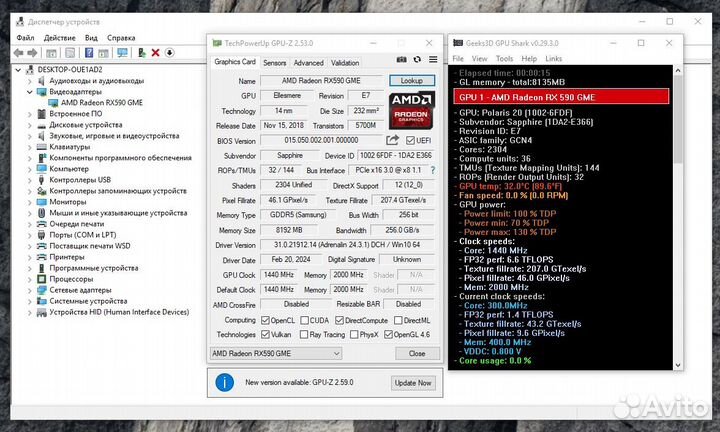Click the Сетевые адаптеры network icon
The width and height of the screenshot is (720, 432).
42,290
